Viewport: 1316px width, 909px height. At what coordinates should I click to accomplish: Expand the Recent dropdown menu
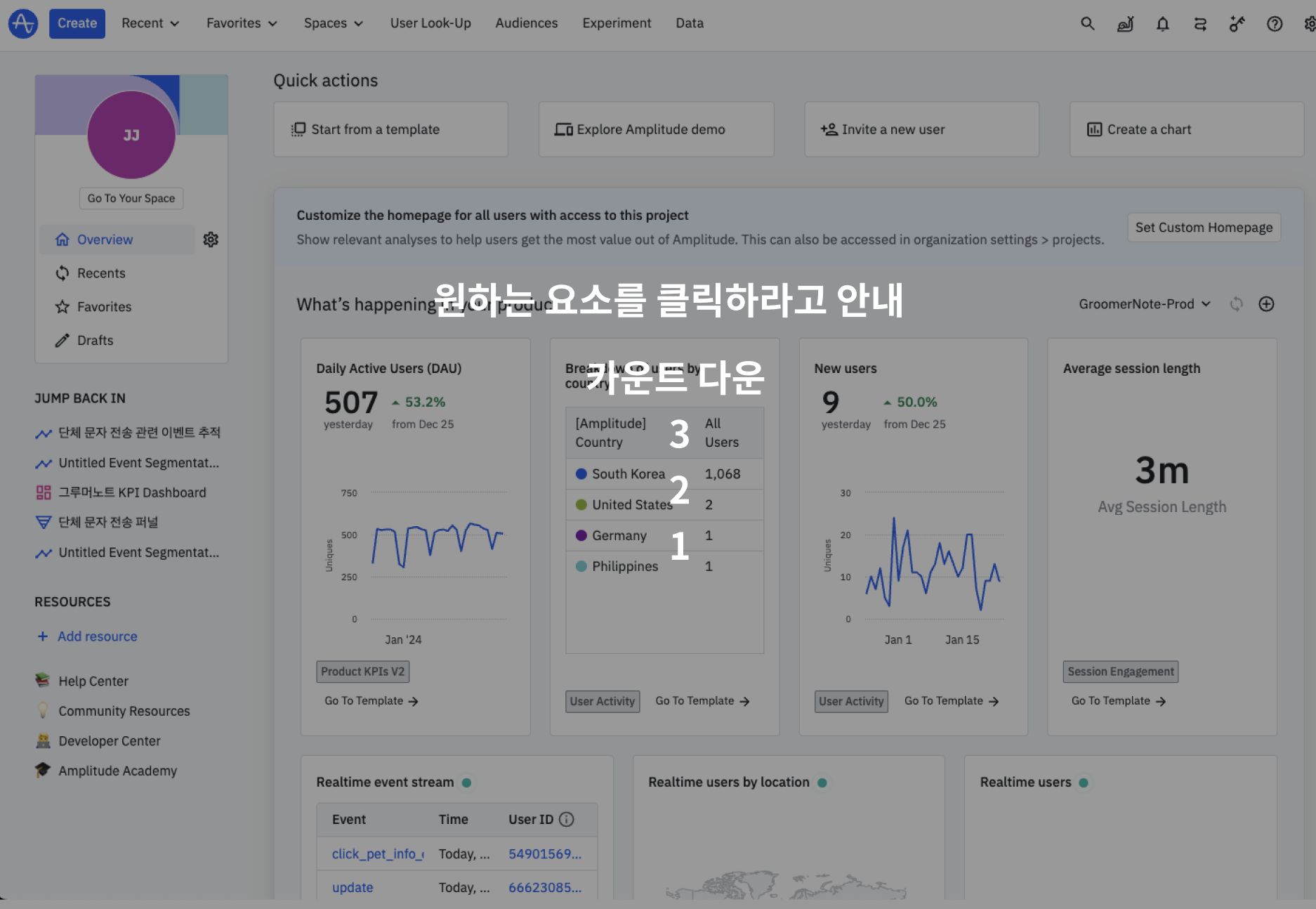pyautogui.click(x=150, y=23)
